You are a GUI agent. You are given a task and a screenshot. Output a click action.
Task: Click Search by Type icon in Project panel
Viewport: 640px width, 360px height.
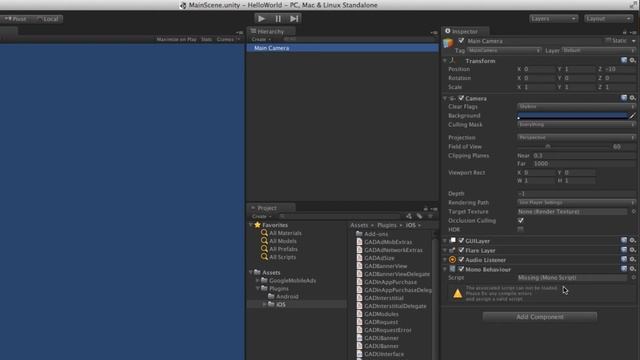[409, 216]
